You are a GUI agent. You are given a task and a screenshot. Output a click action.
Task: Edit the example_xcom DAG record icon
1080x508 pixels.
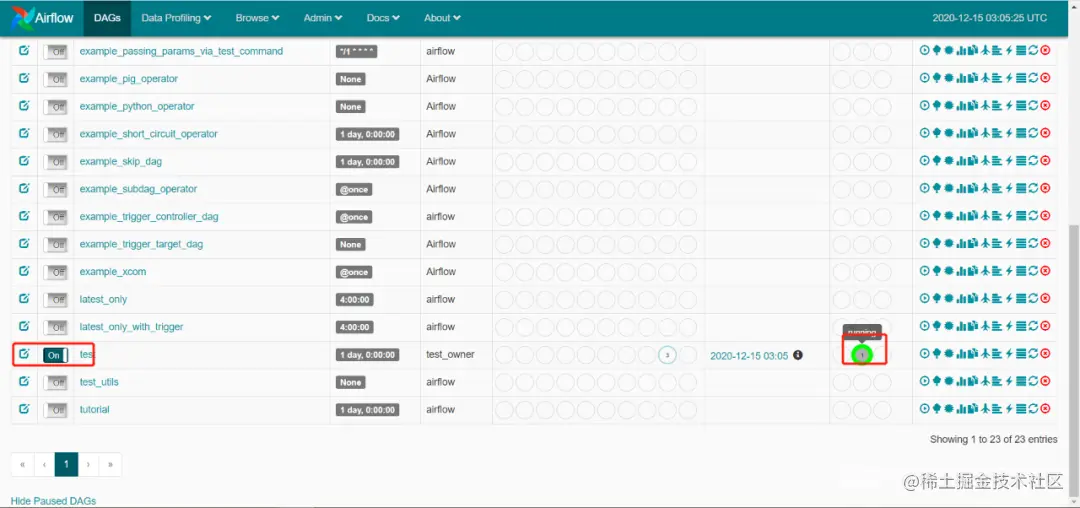tap(24, 271)
